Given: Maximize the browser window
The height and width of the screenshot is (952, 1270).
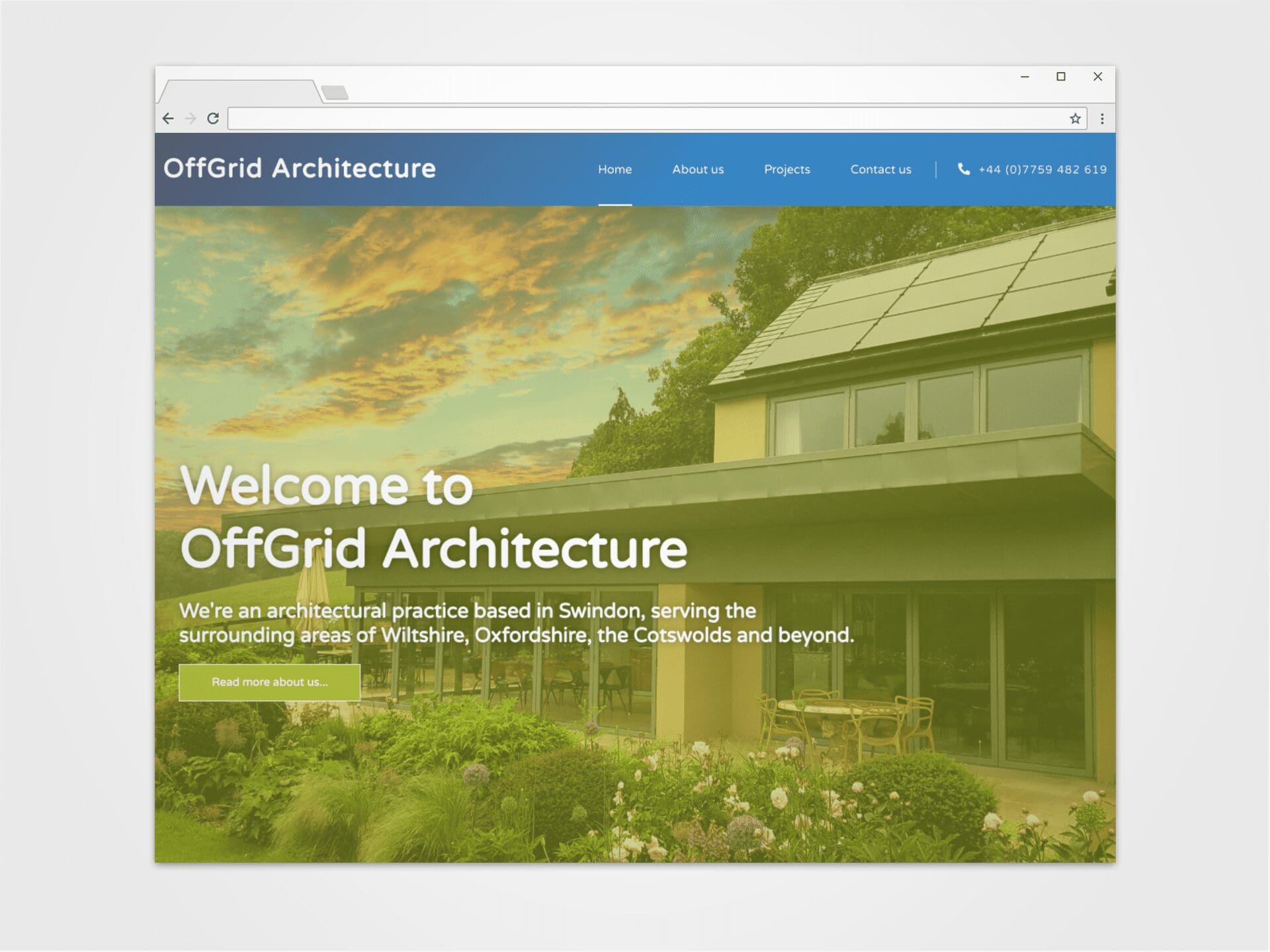Looking at the screenshot, I should coord(1061,77).
